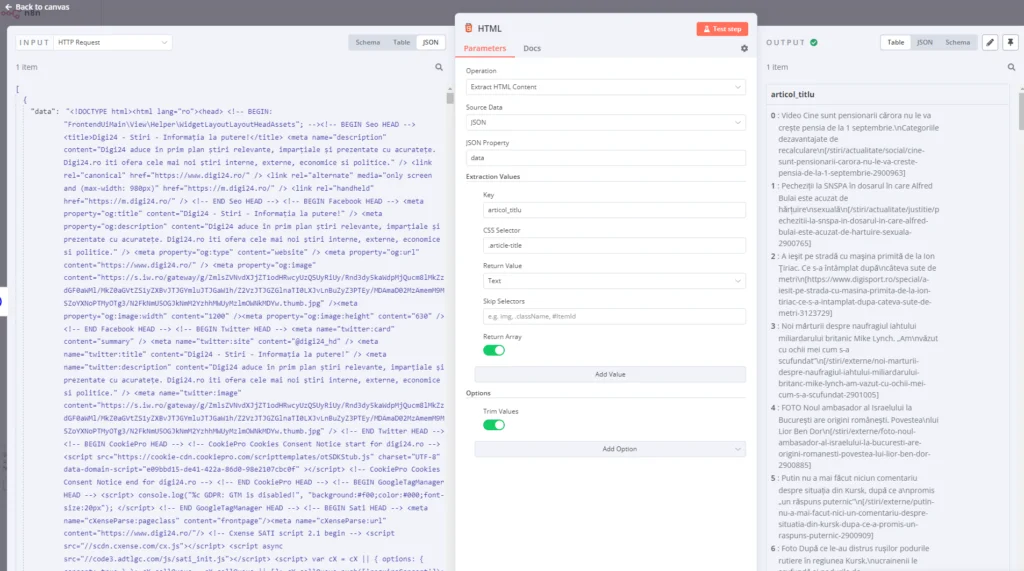The width and height of the screenshot is (1024, 571).
Task: Toggle the Return Array switch
Action: [494, 350]
